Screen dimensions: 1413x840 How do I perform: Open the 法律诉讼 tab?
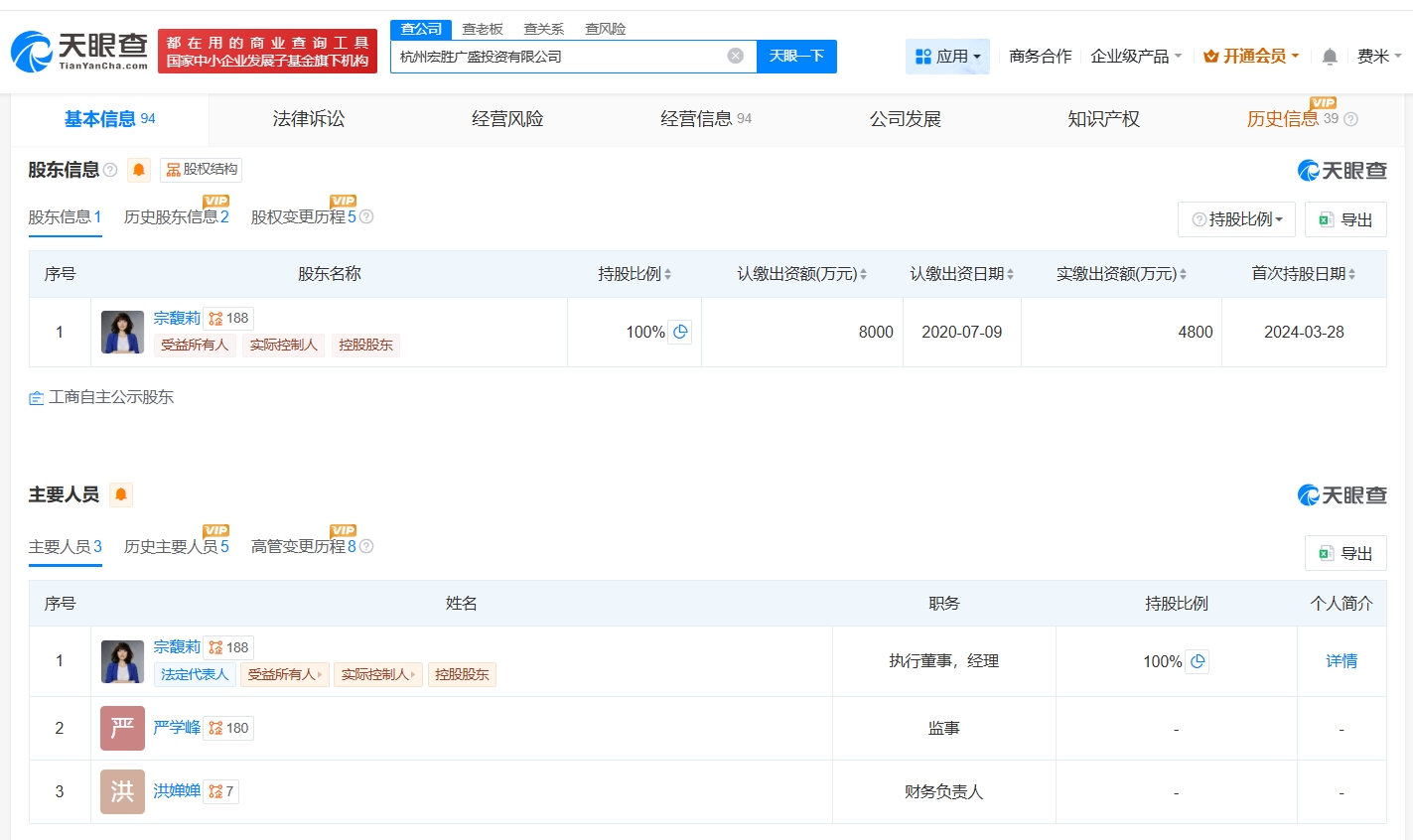point(309,119)
